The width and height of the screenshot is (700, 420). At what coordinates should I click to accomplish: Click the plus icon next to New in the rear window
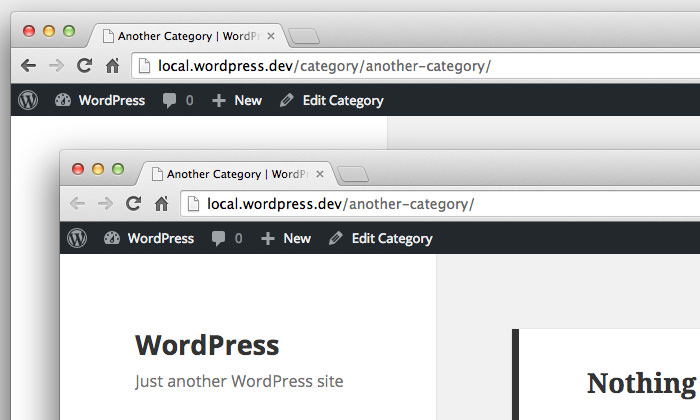[218, 100]
